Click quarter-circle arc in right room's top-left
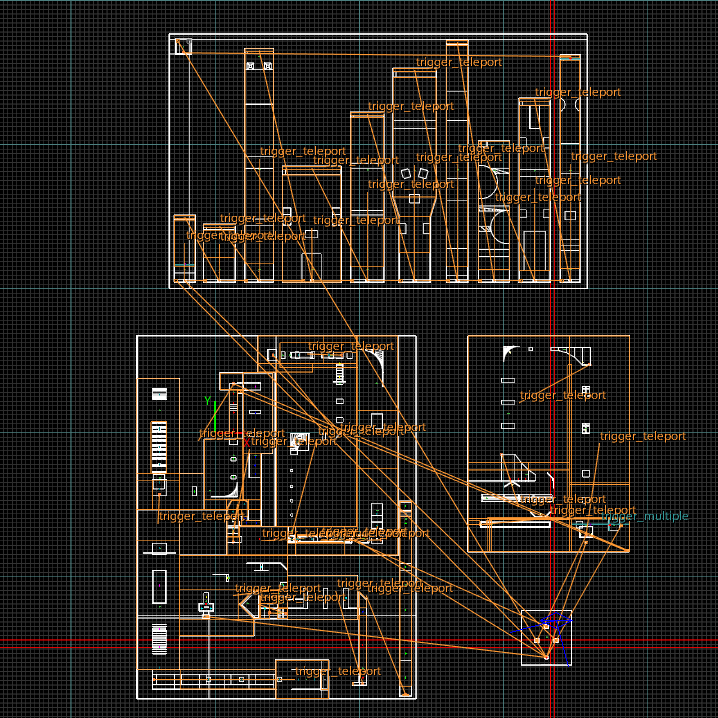 coord(511,350)
